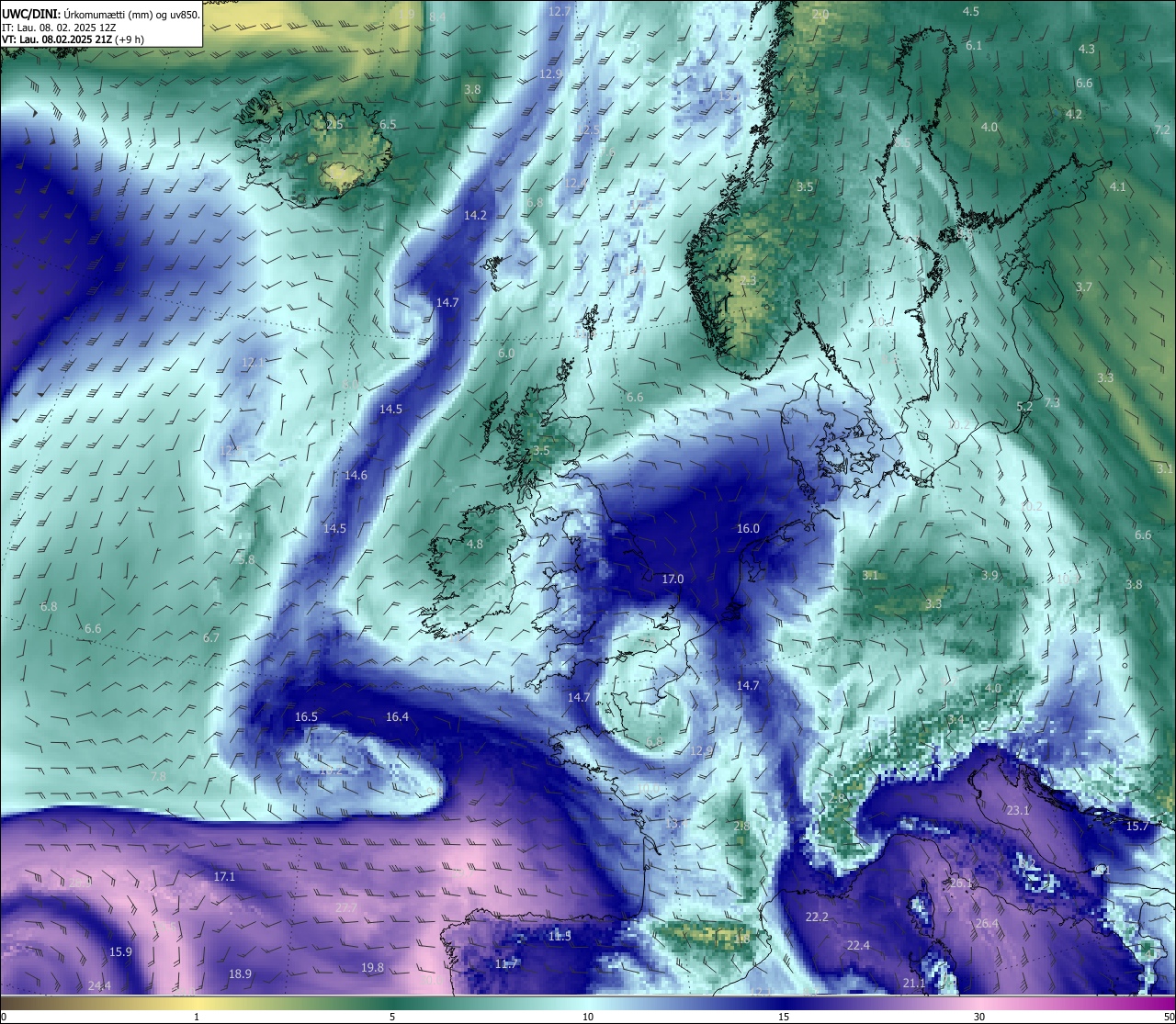The width and height of the screenshot is (1176, 1024).
Task: Click the 7.2 value label
Action: click(1162, 130)
